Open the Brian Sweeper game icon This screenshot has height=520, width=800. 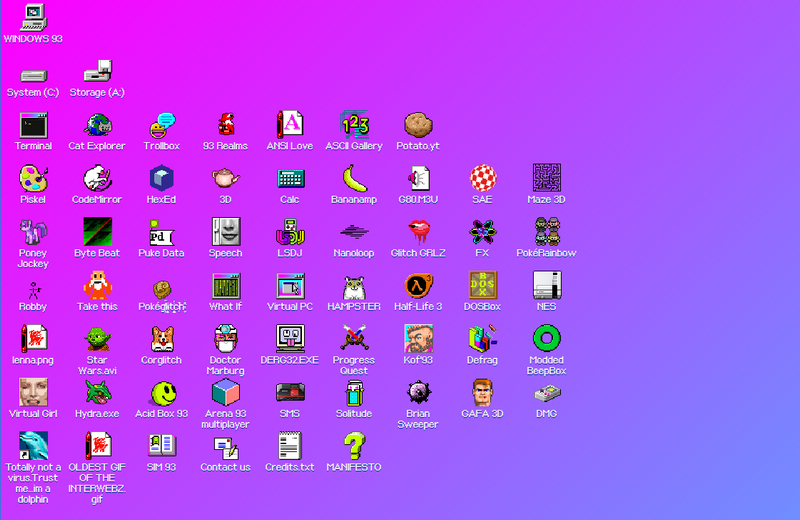coord(418,393)
